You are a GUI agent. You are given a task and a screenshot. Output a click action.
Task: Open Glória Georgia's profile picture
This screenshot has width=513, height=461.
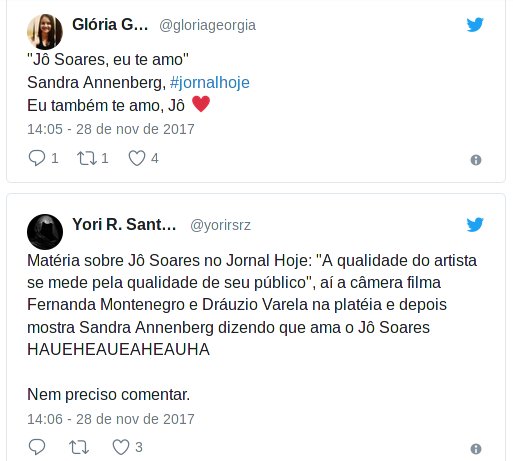pyautogui.click(x=45, y=32)
